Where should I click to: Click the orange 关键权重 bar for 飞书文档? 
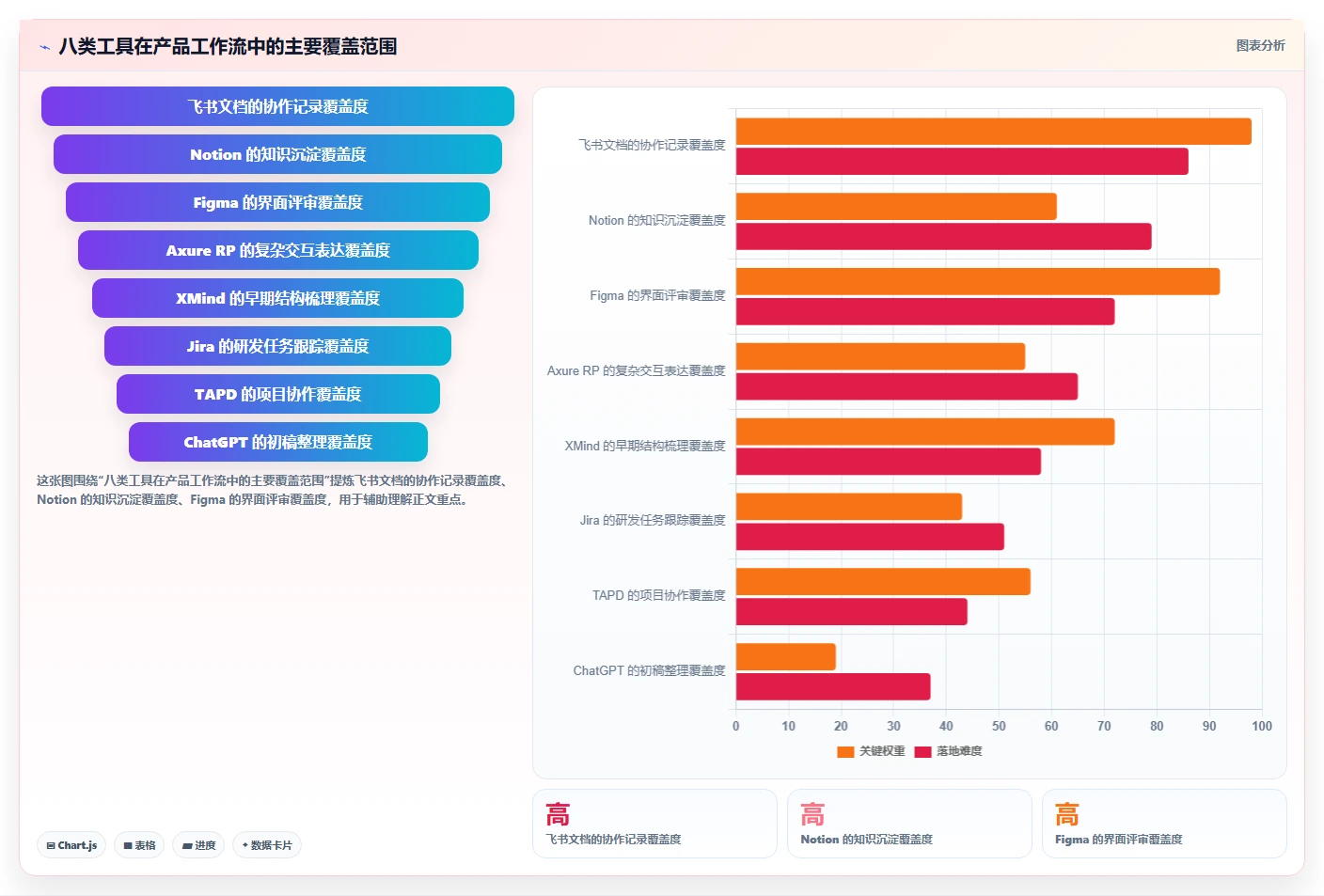pos(993,132)
